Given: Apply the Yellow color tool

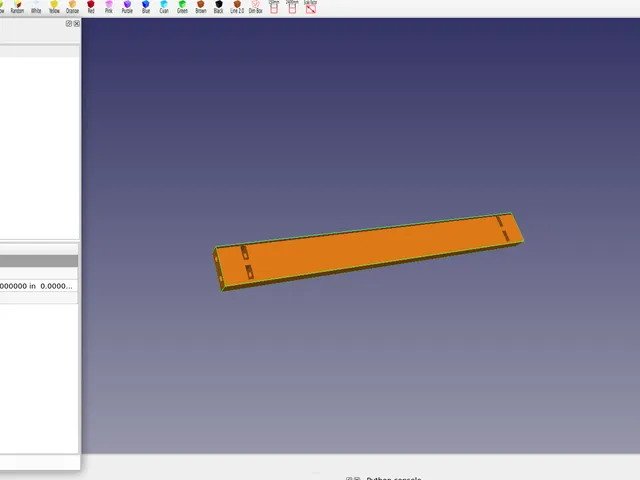Looking at the screenshot, I should (x=54, y=7).
